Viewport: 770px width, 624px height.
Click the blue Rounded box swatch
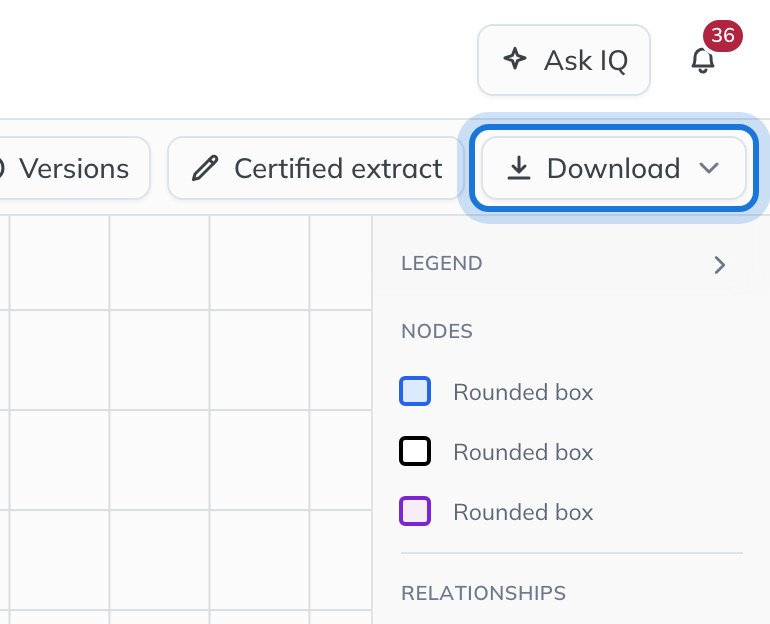point(415,391)
